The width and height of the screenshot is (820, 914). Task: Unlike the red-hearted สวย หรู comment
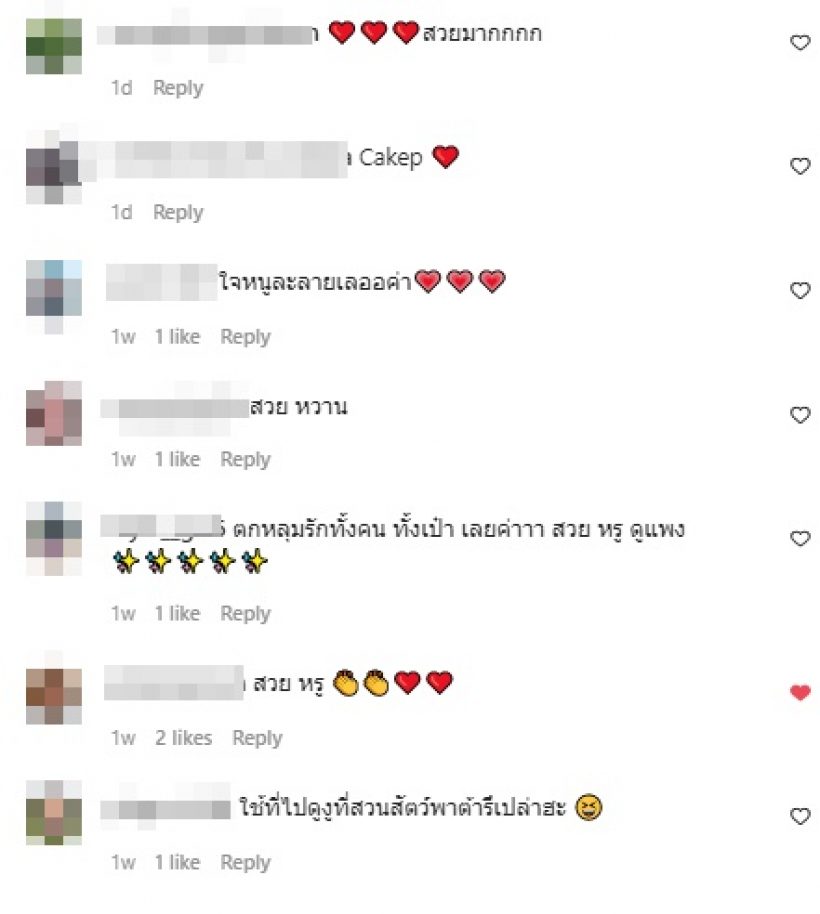click(x=800, y=692)
